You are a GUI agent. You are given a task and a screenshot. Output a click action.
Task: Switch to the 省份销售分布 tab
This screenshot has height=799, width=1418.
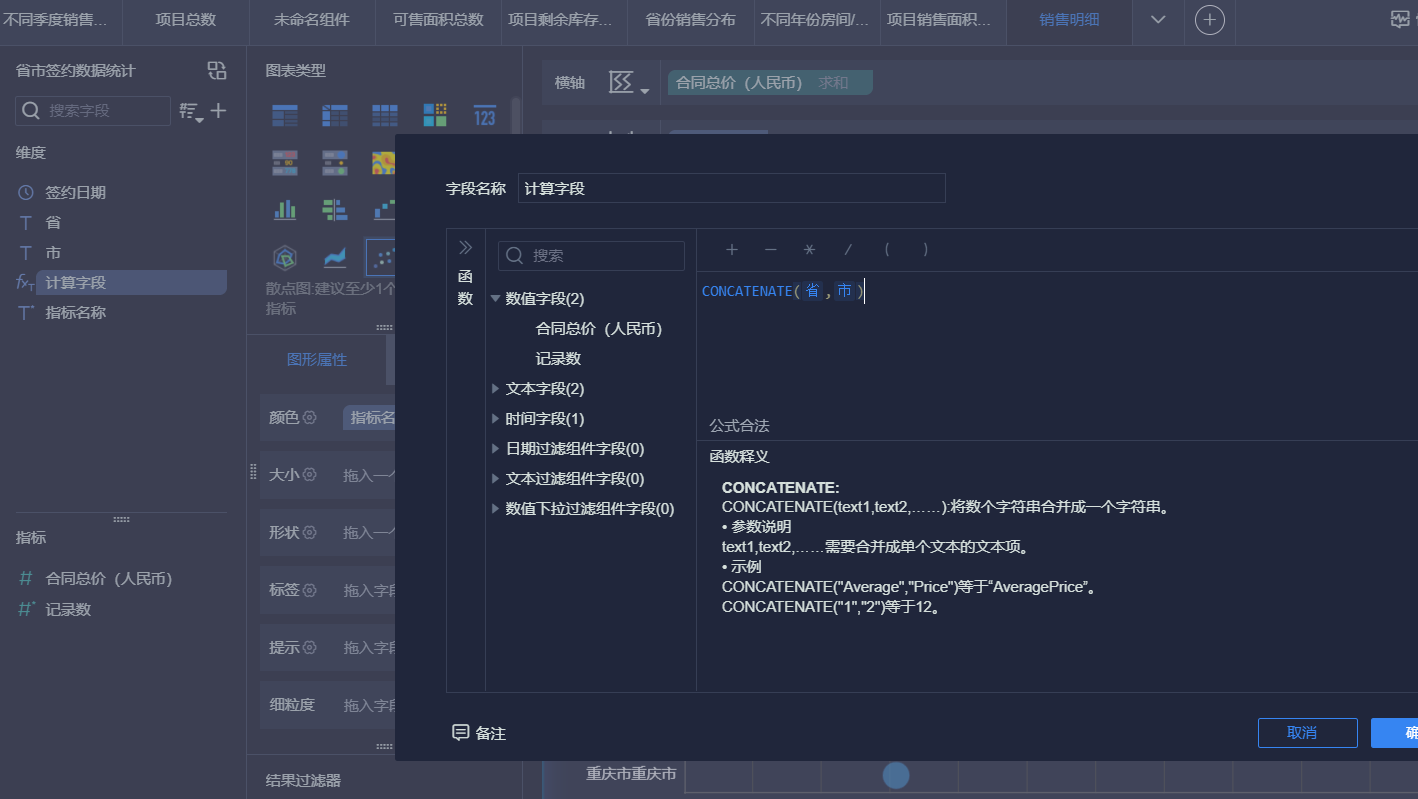(691, 20)
